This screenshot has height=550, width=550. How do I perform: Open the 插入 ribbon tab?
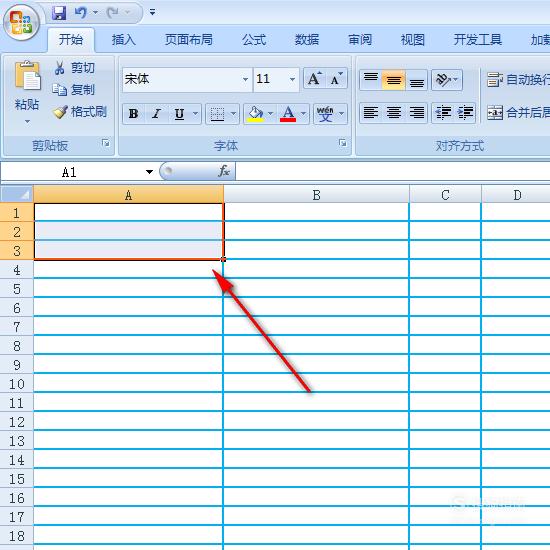pyautogui.click(x=123, y=40)
